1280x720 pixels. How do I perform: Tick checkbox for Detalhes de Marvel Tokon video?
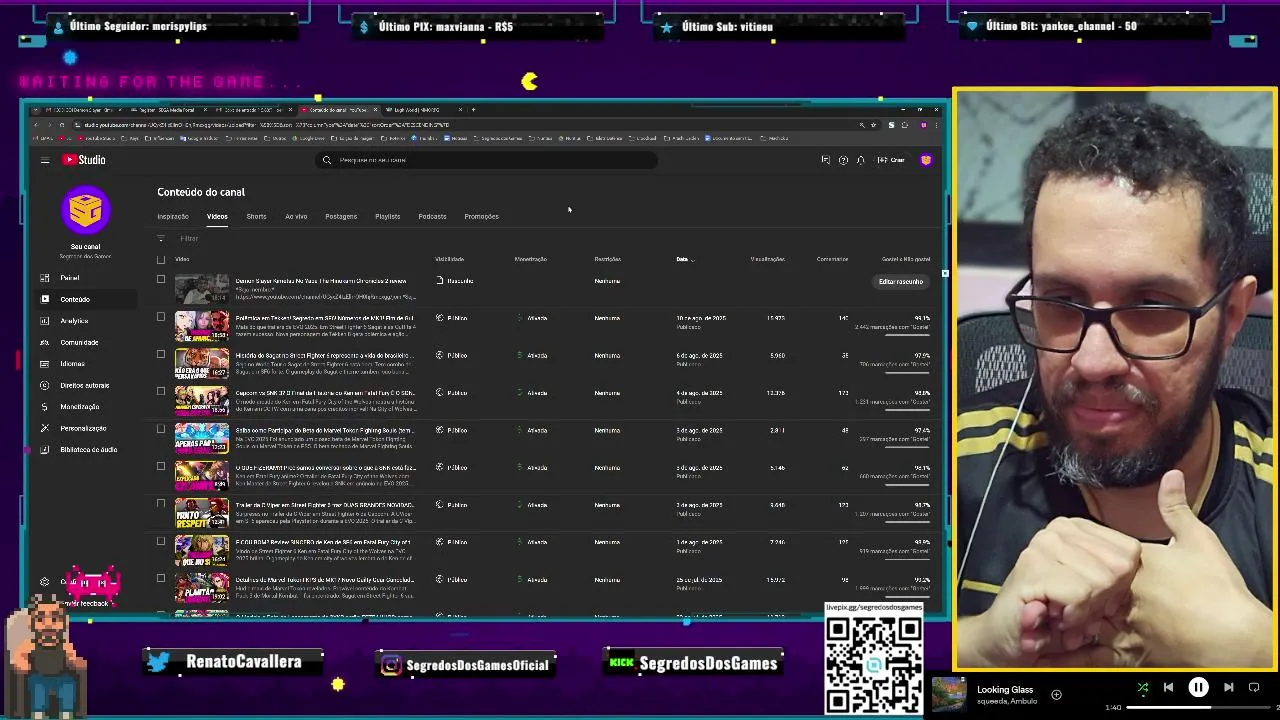tap(161, 578)
